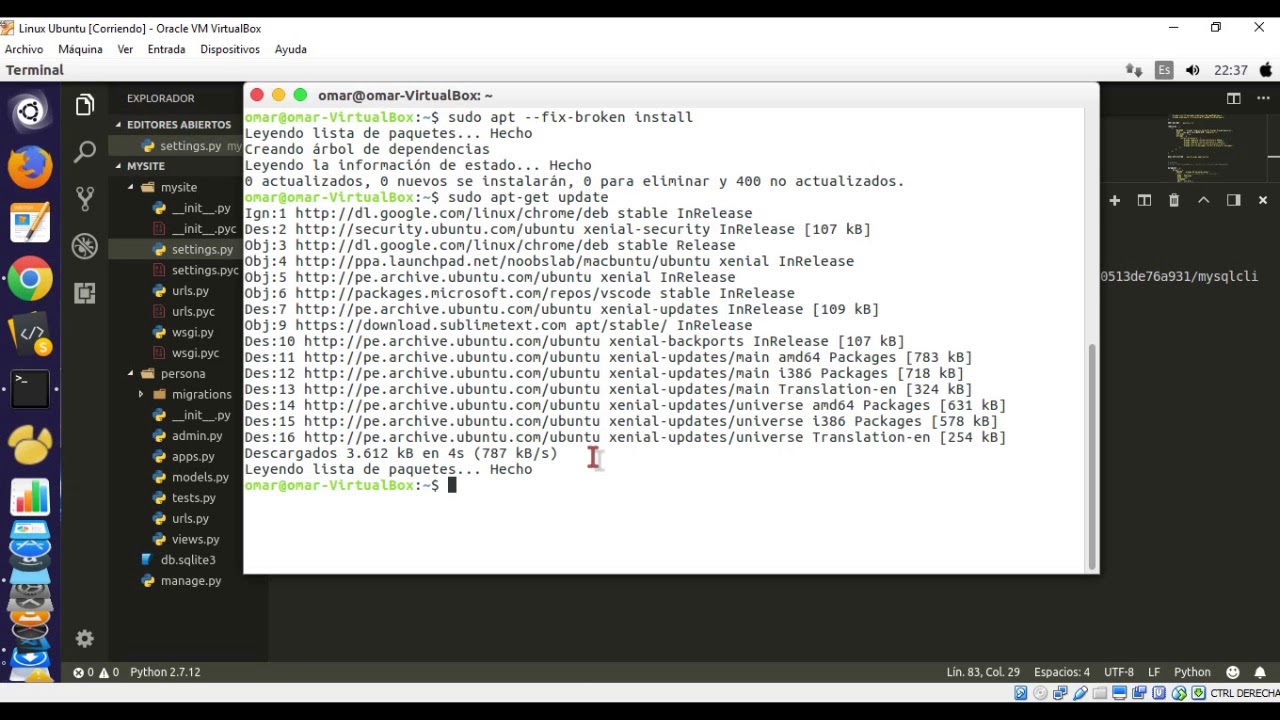This screenshot has width=1280, height=720.
Task: Open the notifications bell in the status bar
Action: point(1260,672)
